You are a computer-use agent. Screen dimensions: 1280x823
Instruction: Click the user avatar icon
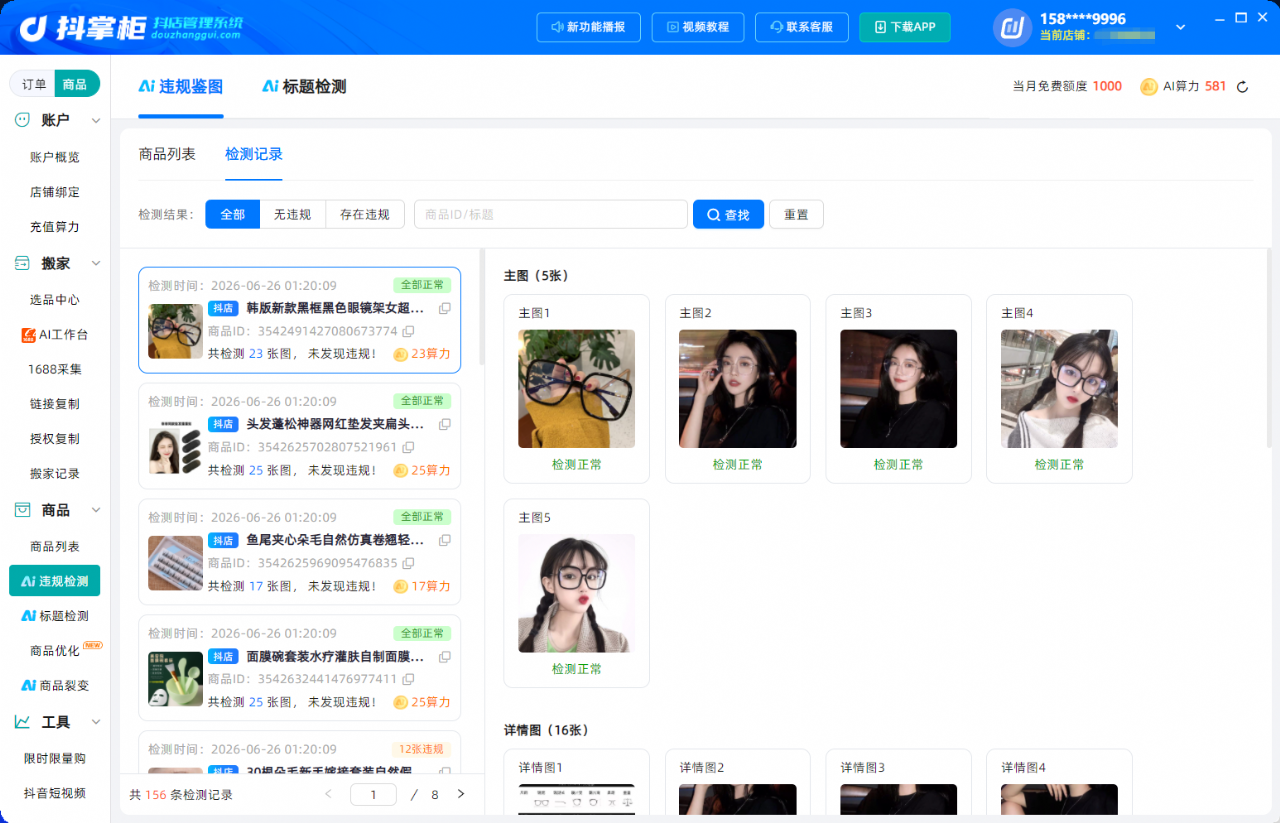coord(1012,27)
